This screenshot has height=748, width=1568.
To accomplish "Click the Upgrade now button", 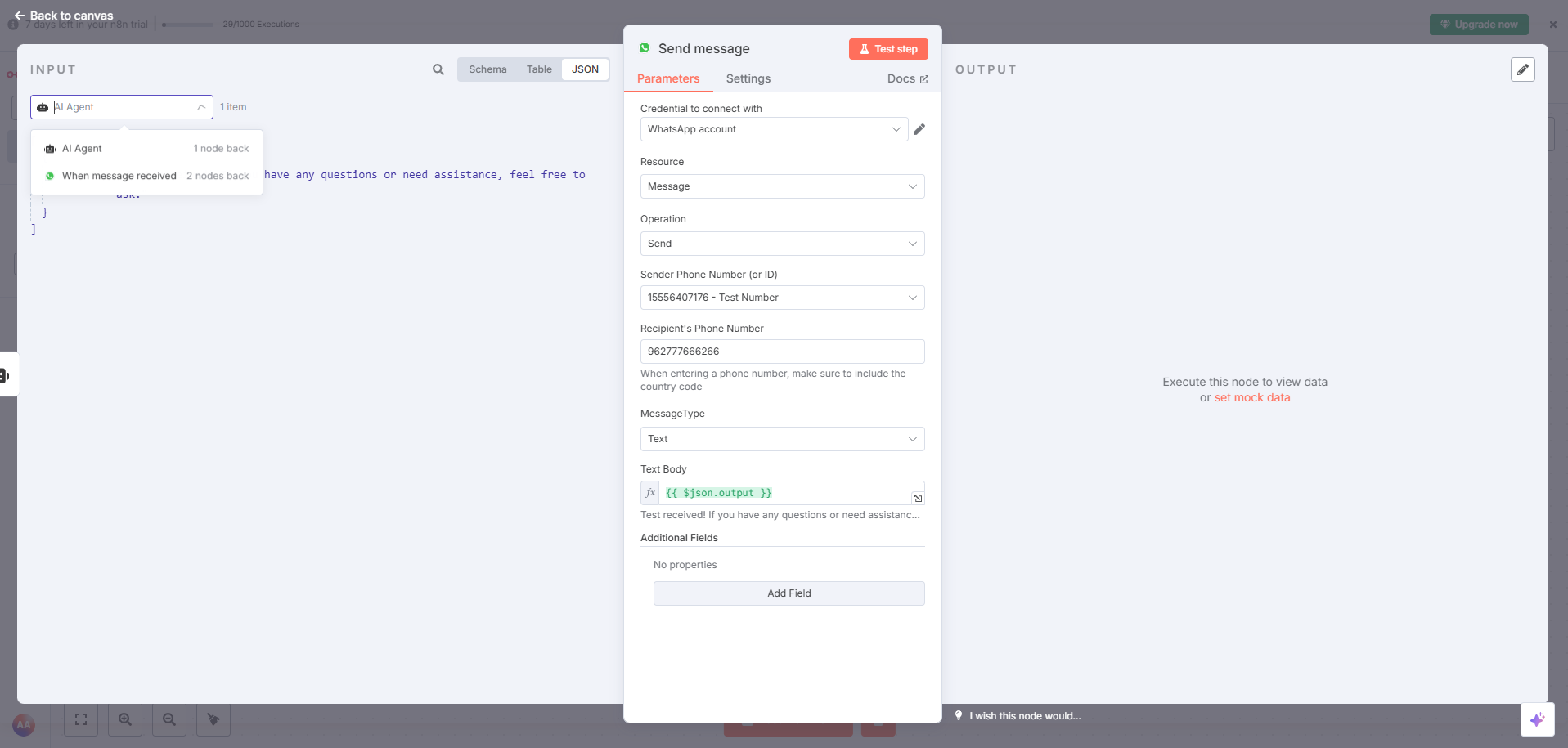I will (x=1479, y=25).
